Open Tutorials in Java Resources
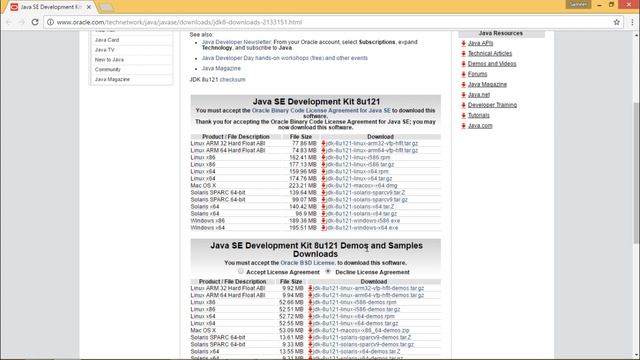640x360 pixels. point(479,116)
